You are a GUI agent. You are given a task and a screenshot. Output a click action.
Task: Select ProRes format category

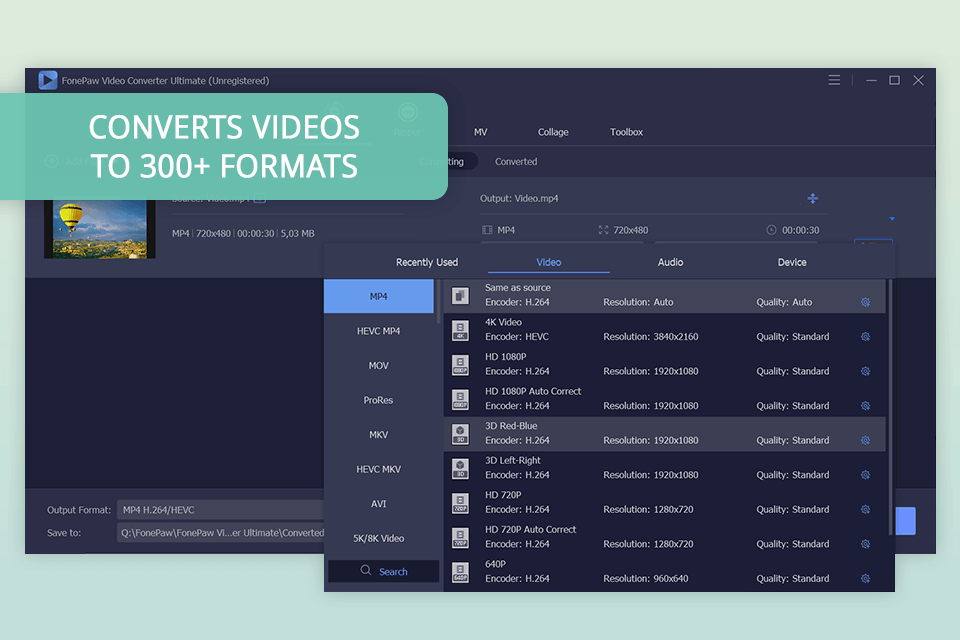point(378,400)
